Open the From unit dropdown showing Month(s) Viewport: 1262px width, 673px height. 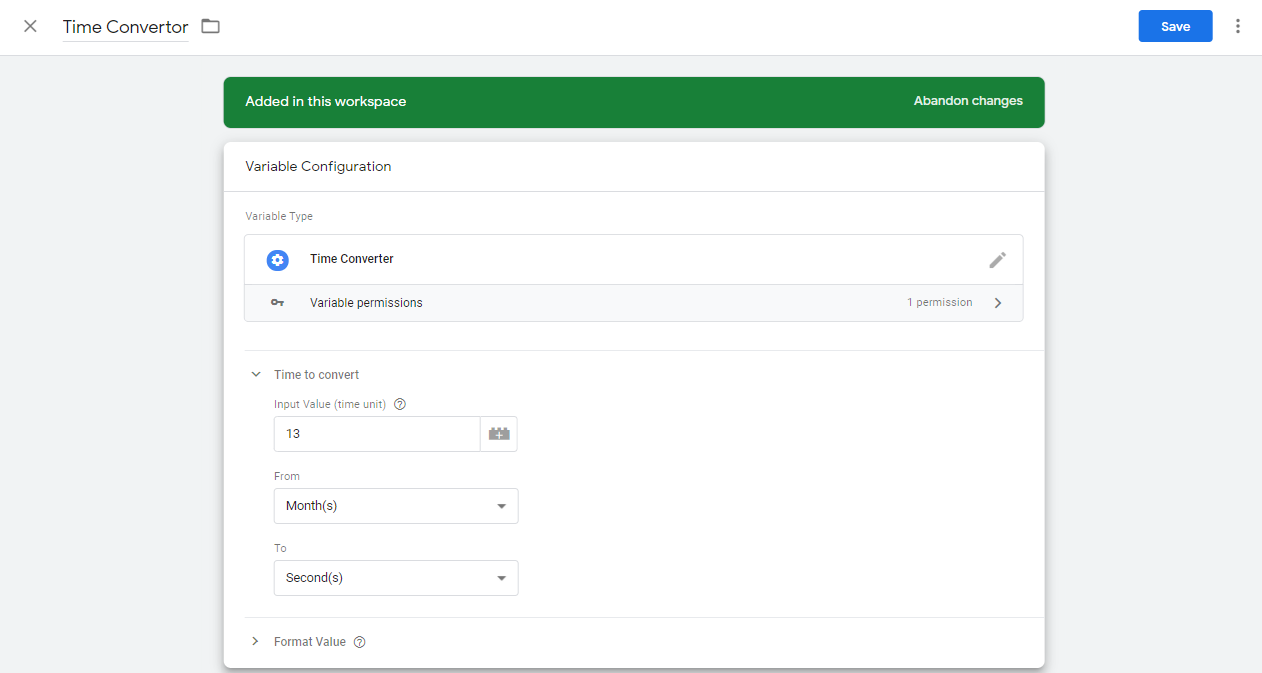tap(396, 506)
